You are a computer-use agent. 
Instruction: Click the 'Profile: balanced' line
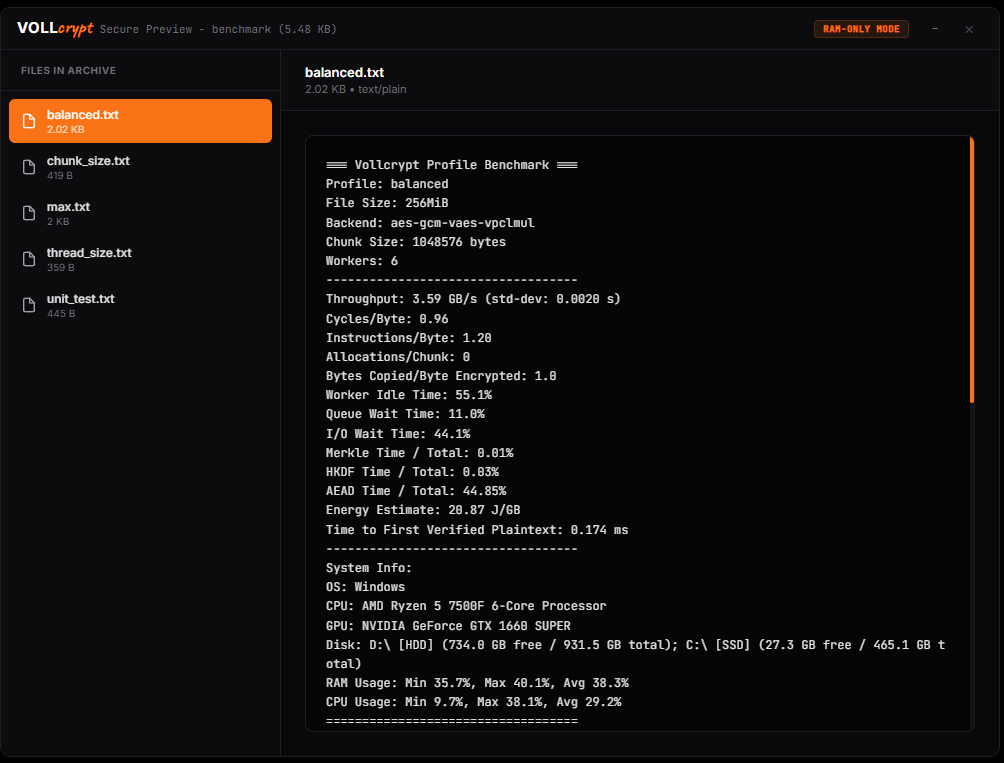tap(387, 184)
